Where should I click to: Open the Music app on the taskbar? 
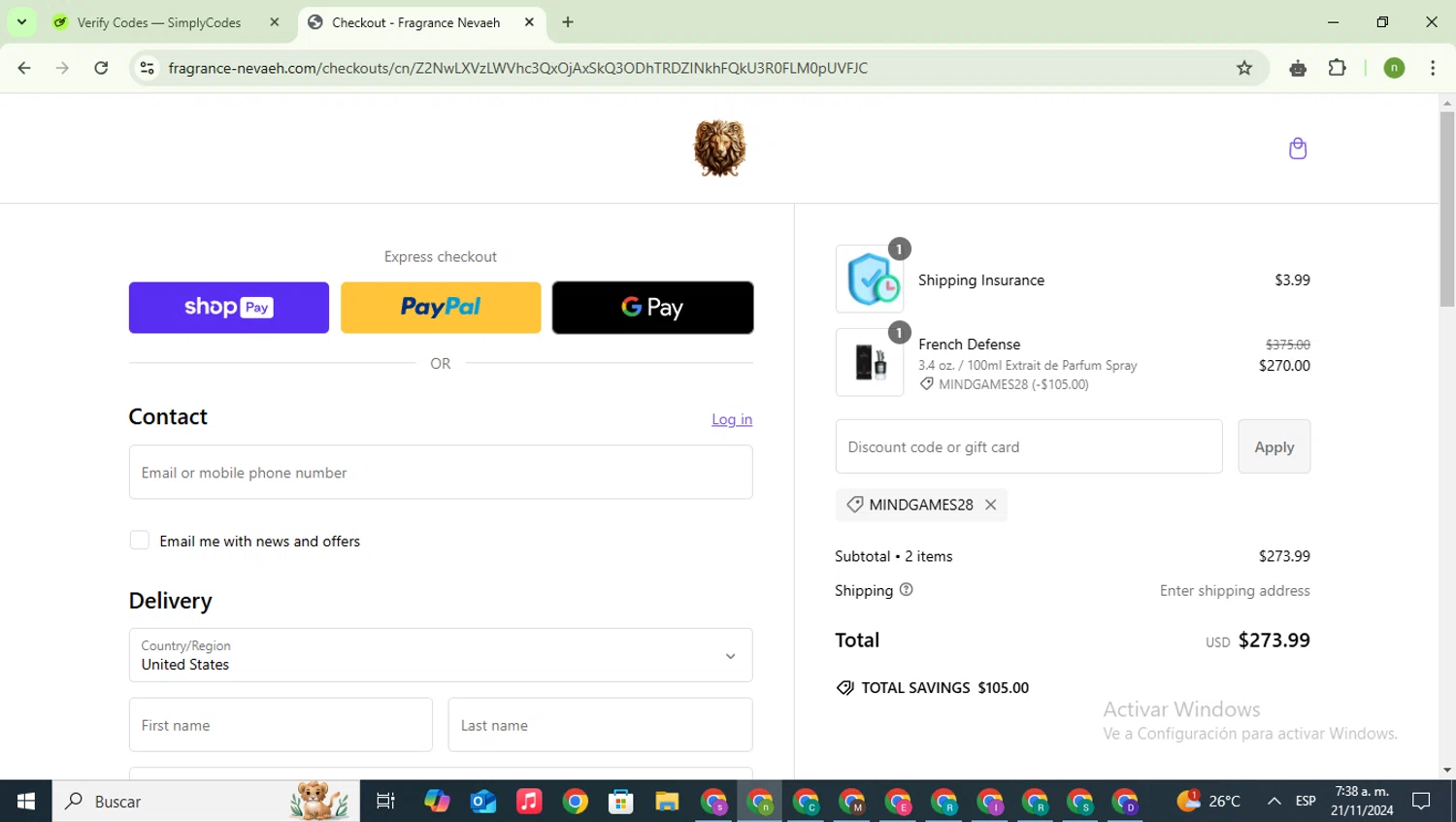[x=529, y=802]
